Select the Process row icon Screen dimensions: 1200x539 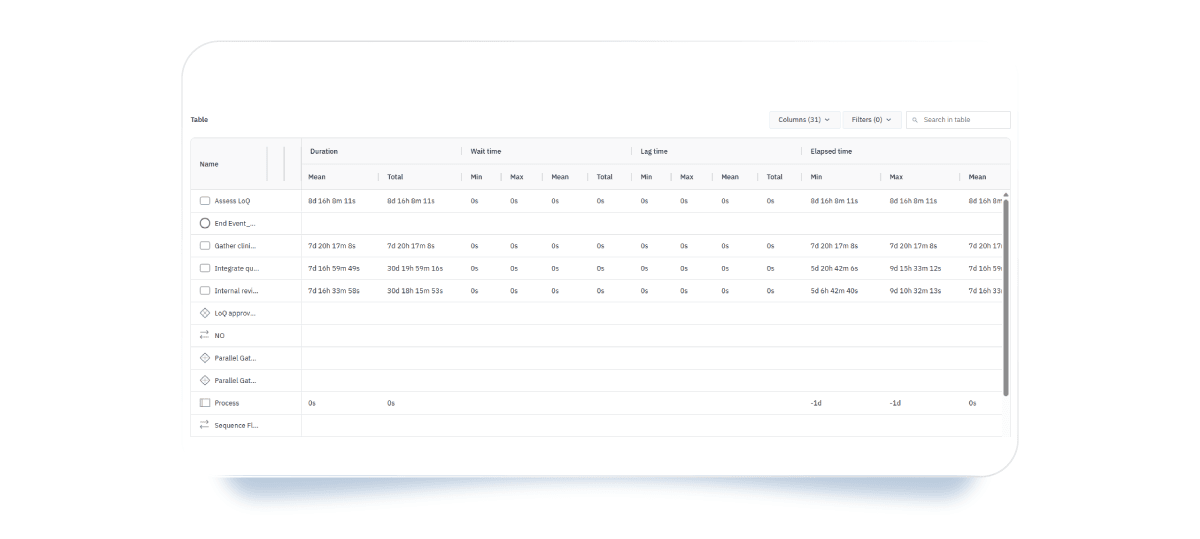(x=205, y=403)
